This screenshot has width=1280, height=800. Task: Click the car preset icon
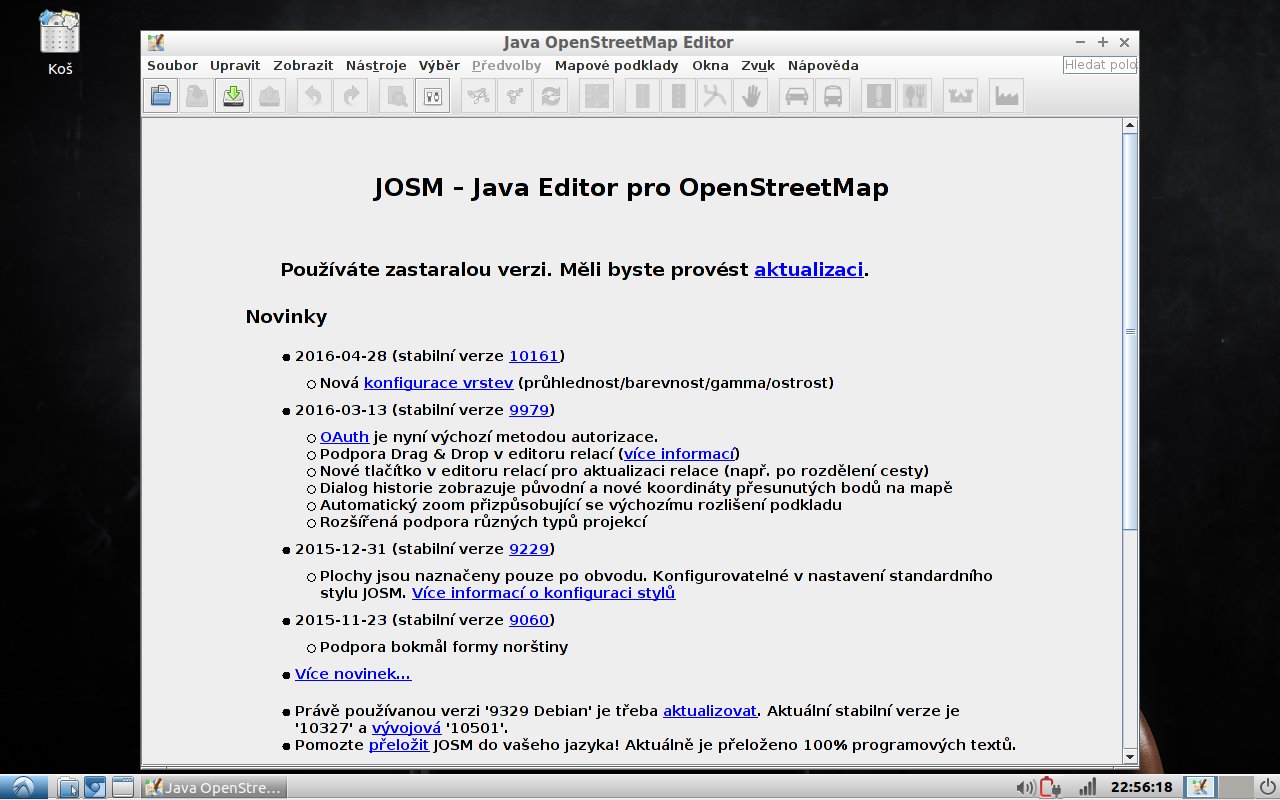[796, 96]
